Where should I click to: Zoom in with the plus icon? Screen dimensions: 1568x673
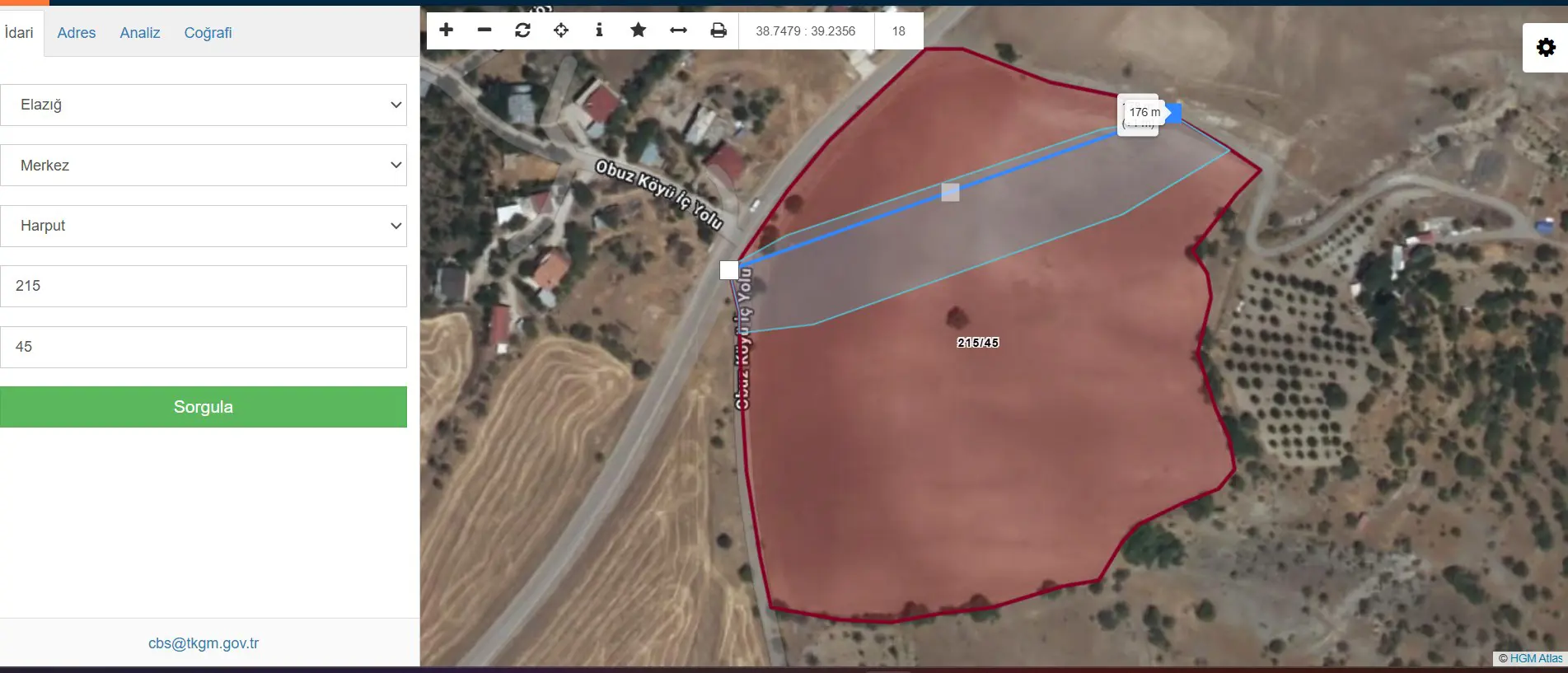coord(447,30)
